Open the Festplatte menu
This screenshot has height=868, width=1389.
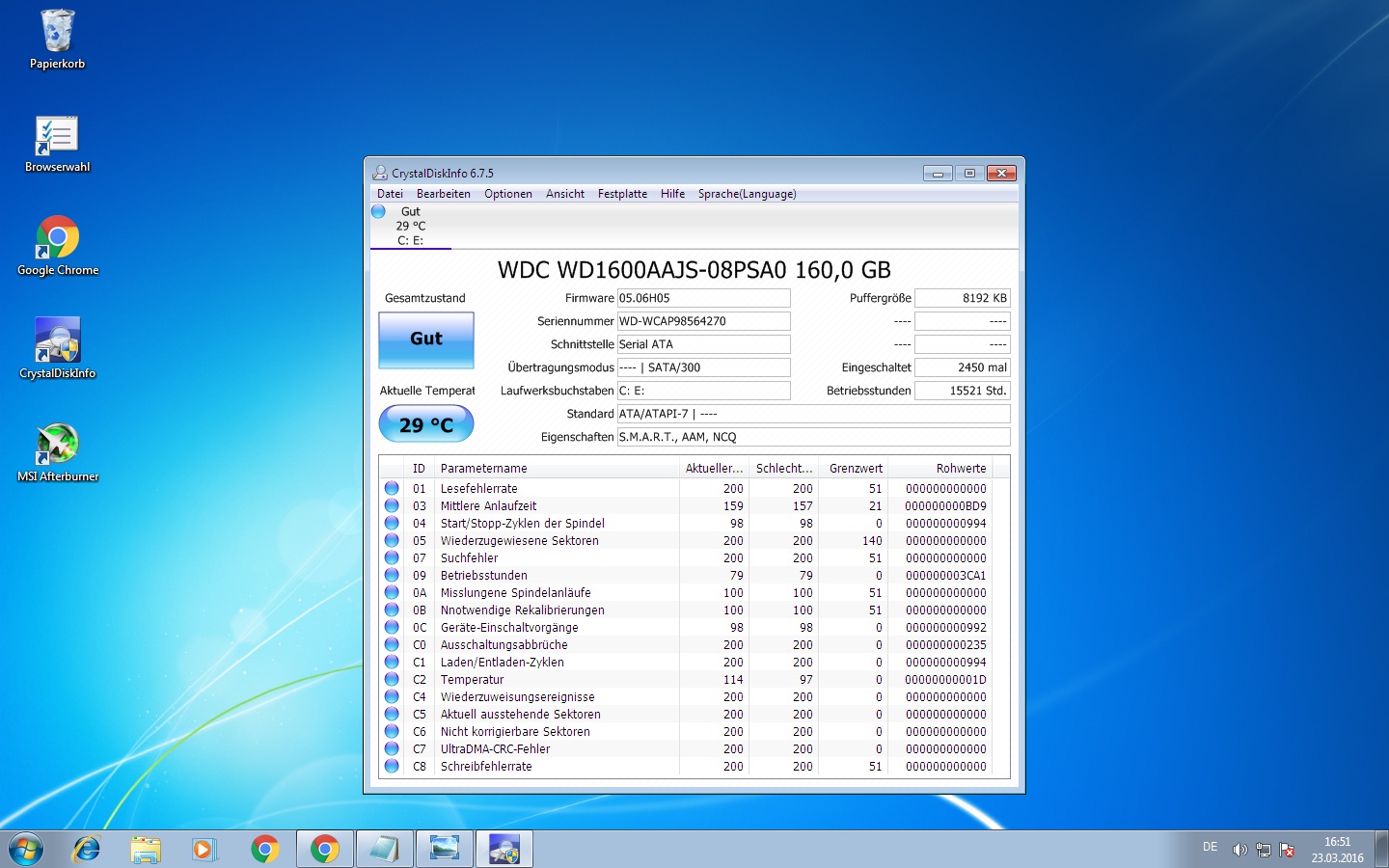[x=622, y=194]
